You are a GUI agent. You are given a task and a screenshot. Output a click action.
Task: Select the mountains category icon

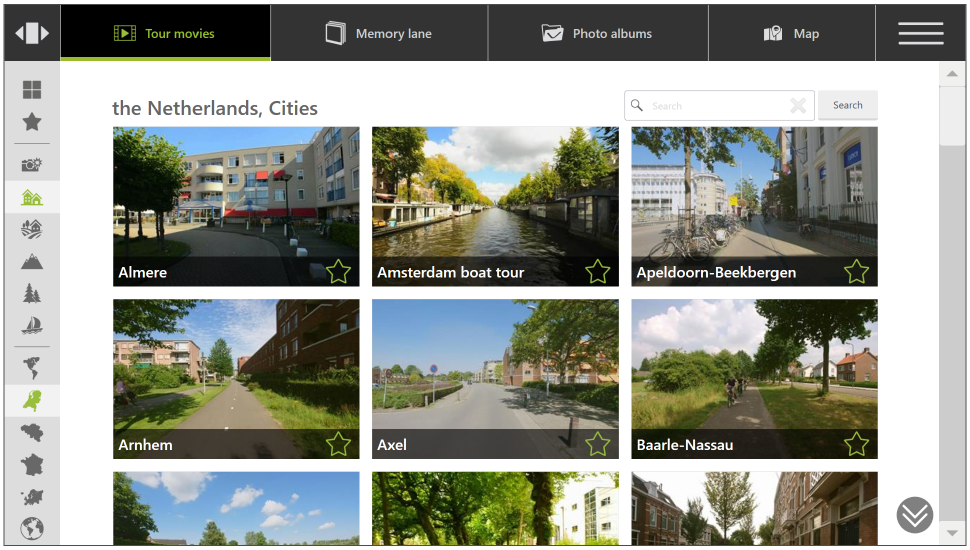[32, 262]
